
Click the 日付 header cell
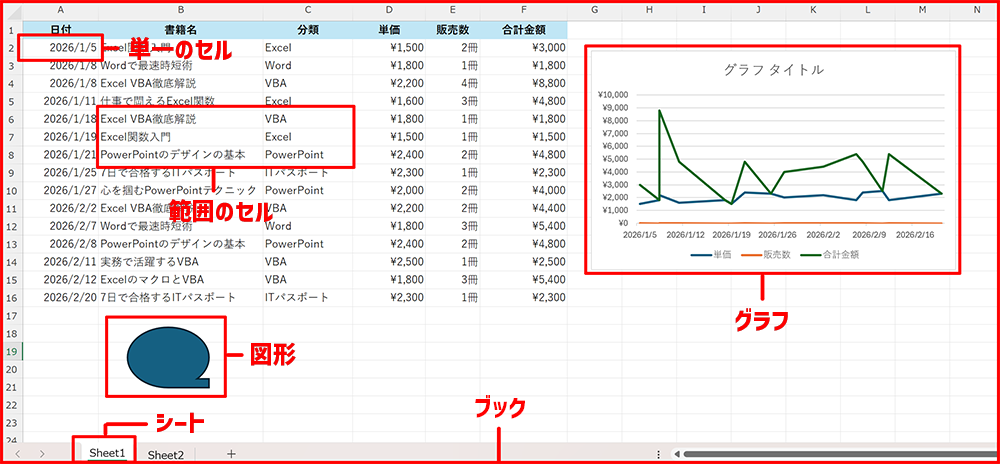pos(60,29)
